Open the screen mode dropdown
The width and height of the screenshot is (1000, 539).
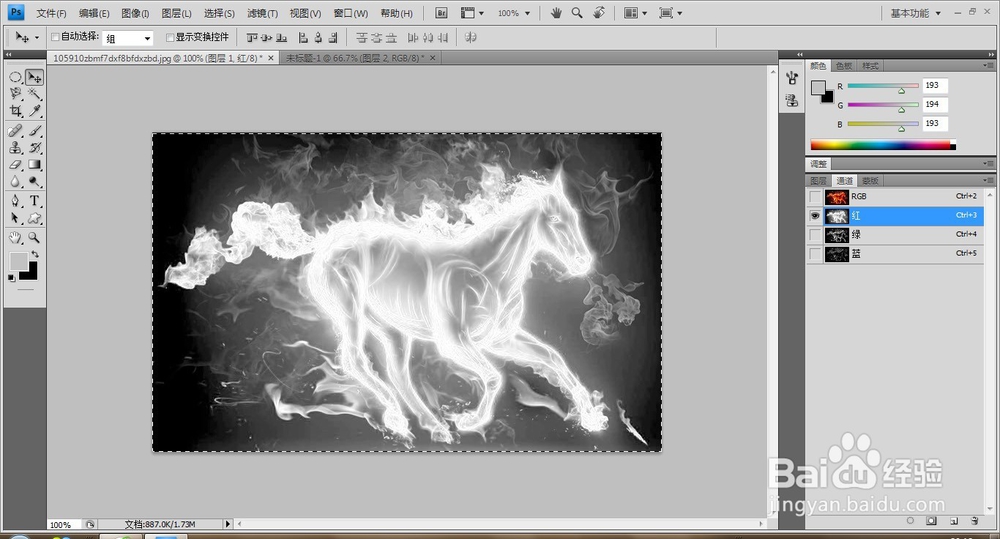pos(671,13)
